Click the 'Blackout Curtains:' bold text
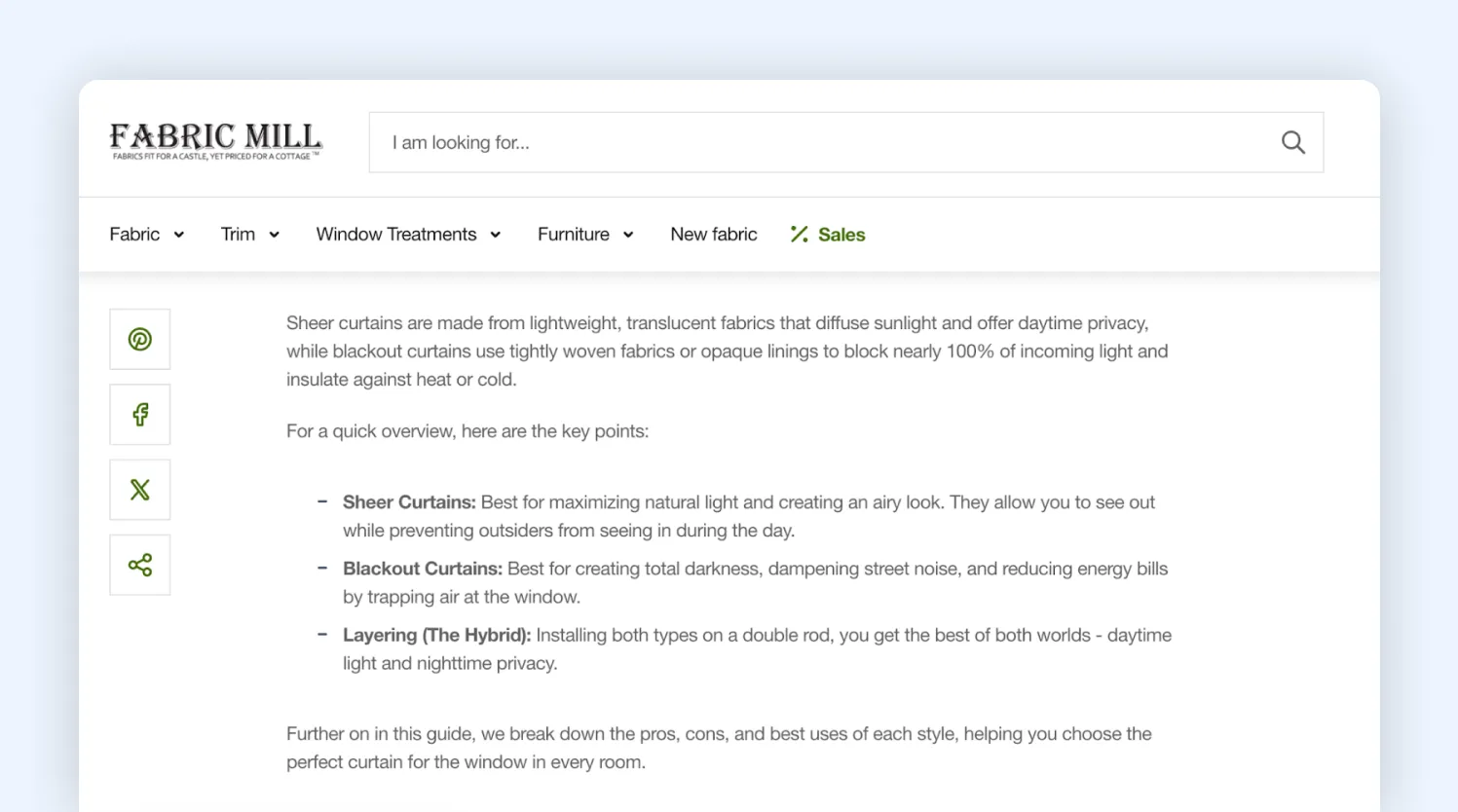Screen dimensions: 1458x812 (x=423, y=569)
